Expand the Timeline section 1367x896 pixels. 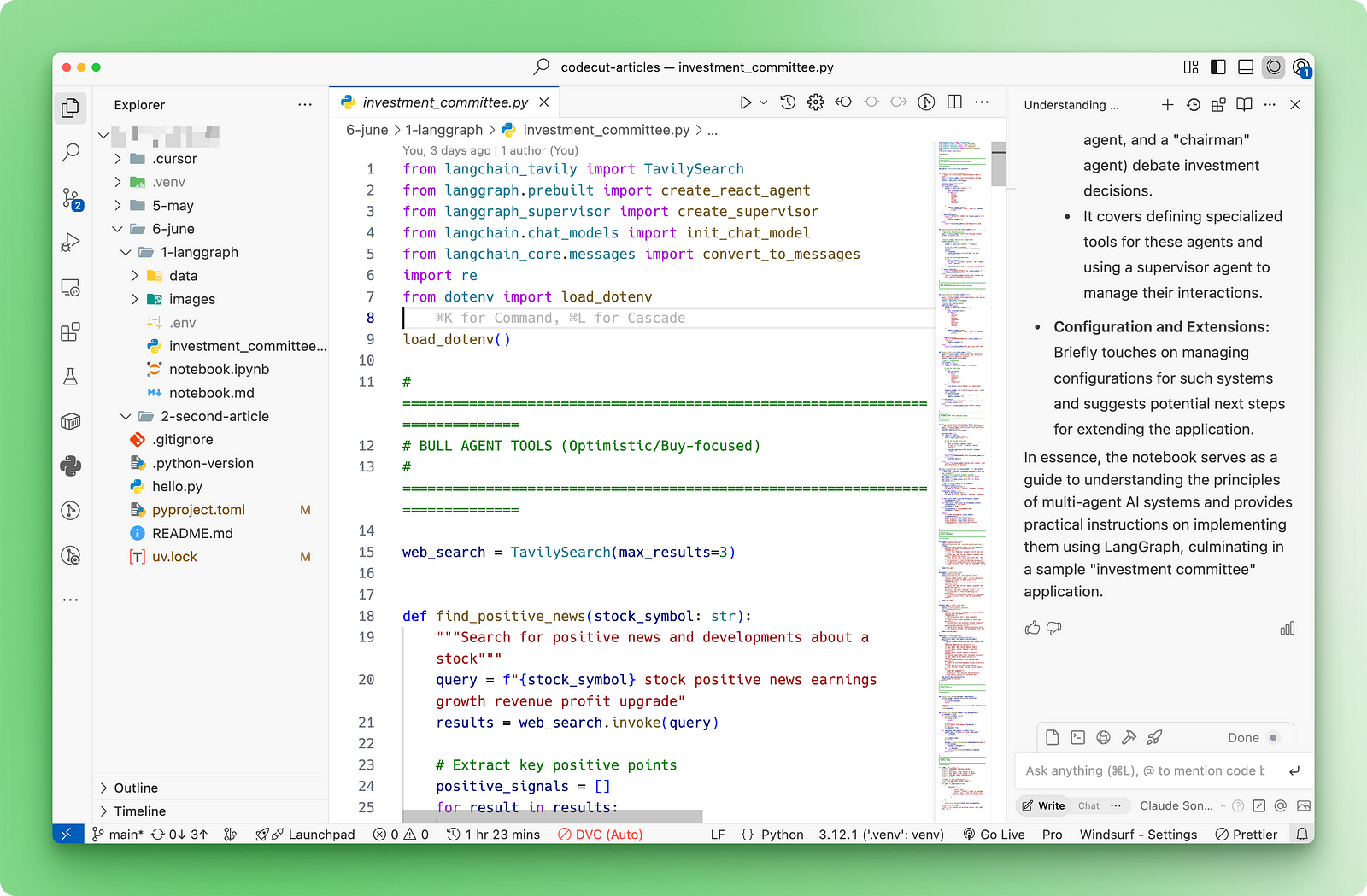coord(210,811)
